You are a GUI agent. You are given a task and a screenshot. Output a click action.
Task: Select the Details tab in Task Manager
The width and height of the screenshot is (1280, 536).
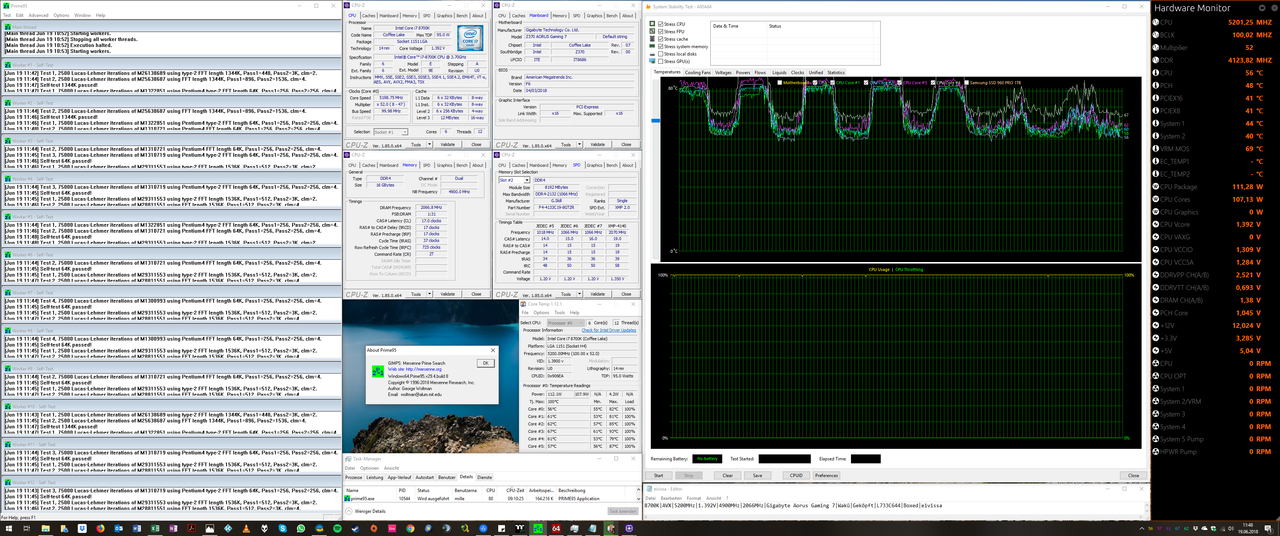[x=466, y=477]
